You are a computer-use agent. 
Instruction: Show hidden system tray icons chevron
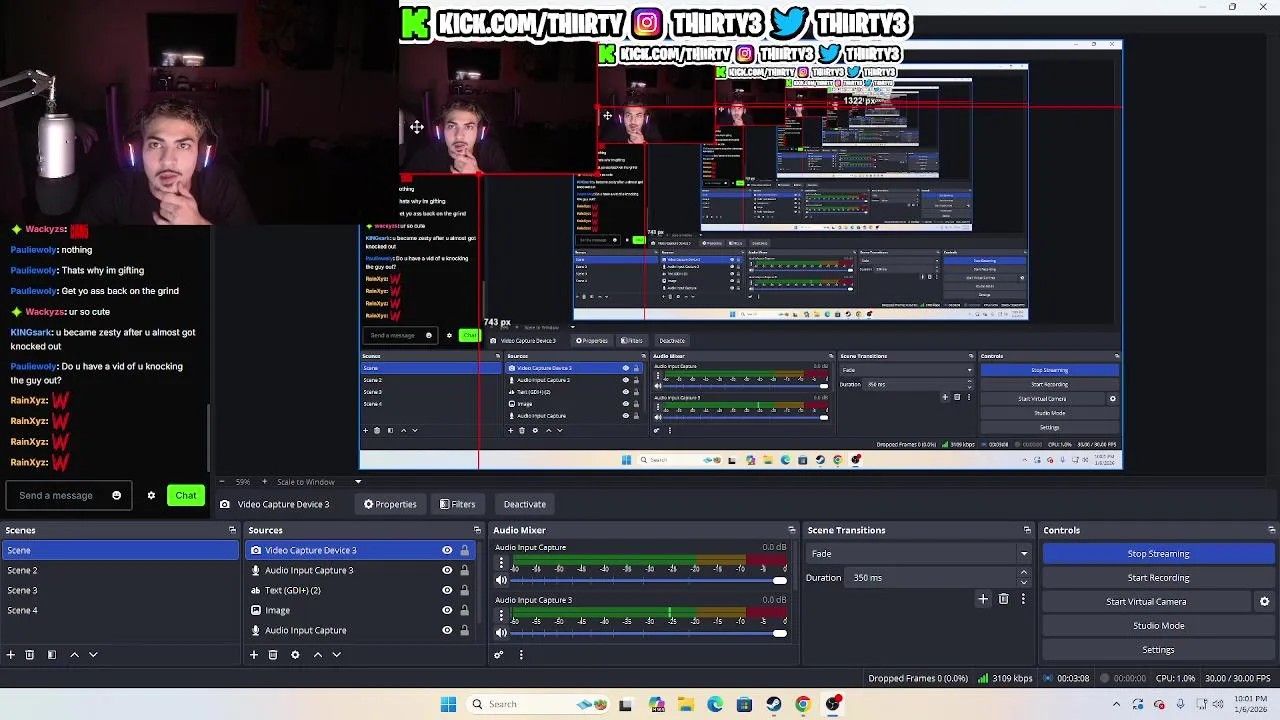coord(1116,704)
